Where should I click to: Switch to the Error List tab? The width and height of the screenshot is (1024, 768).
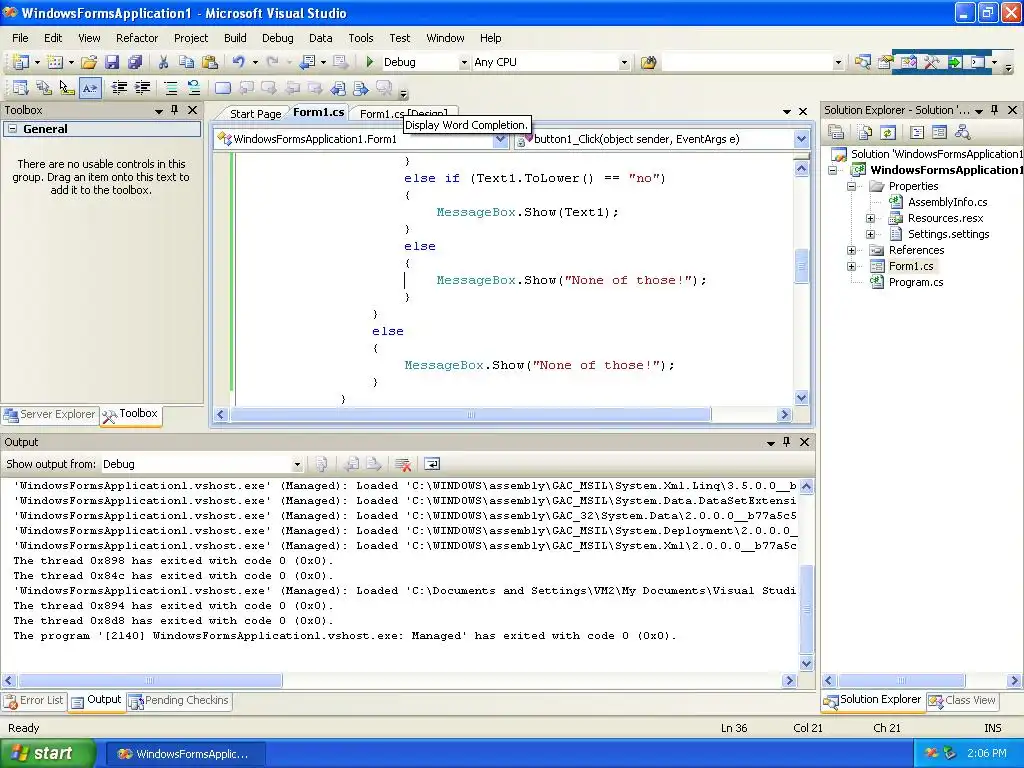pos(34,701)
